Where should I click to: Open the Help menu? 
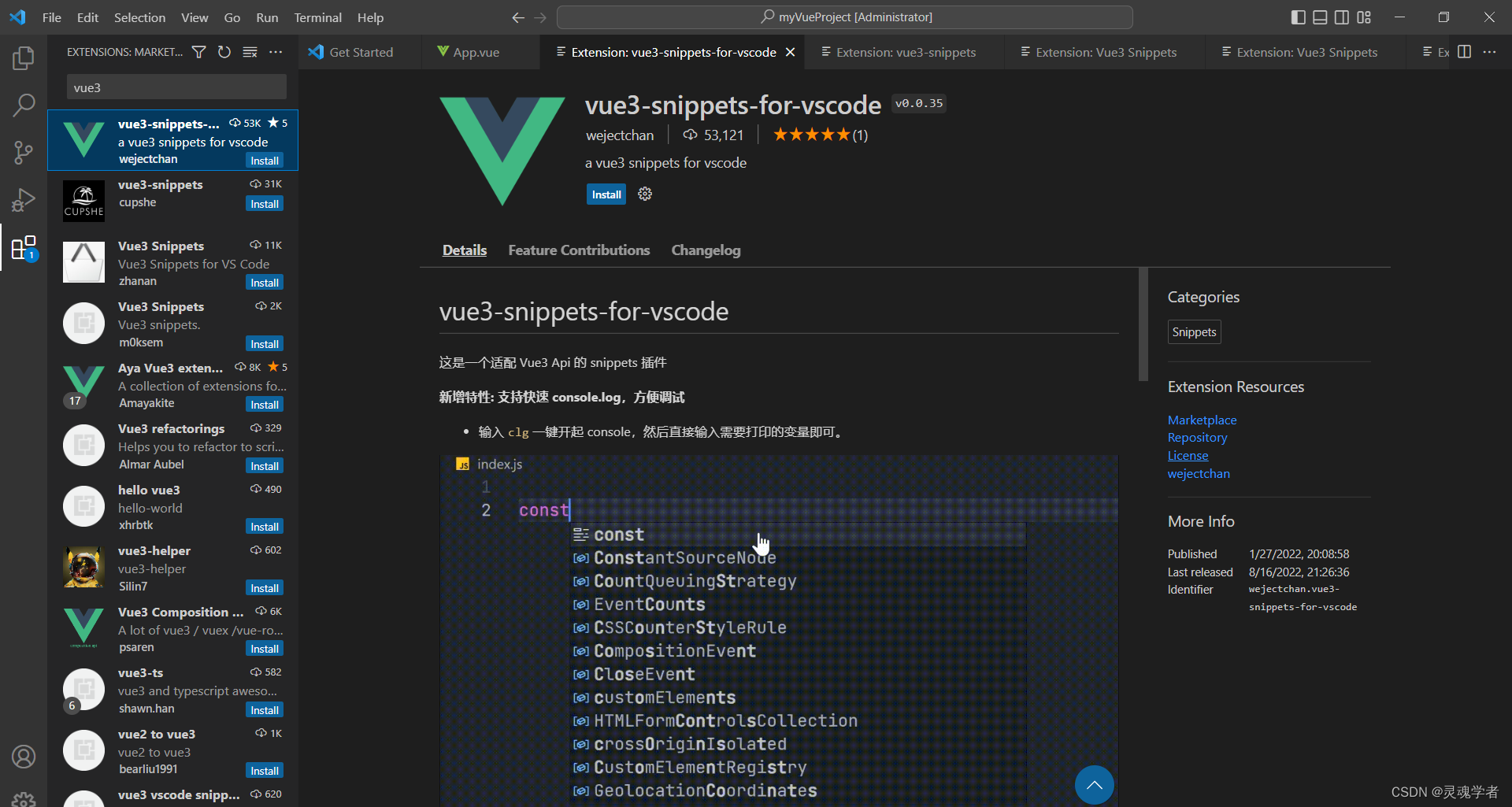(x=370, y=17)
